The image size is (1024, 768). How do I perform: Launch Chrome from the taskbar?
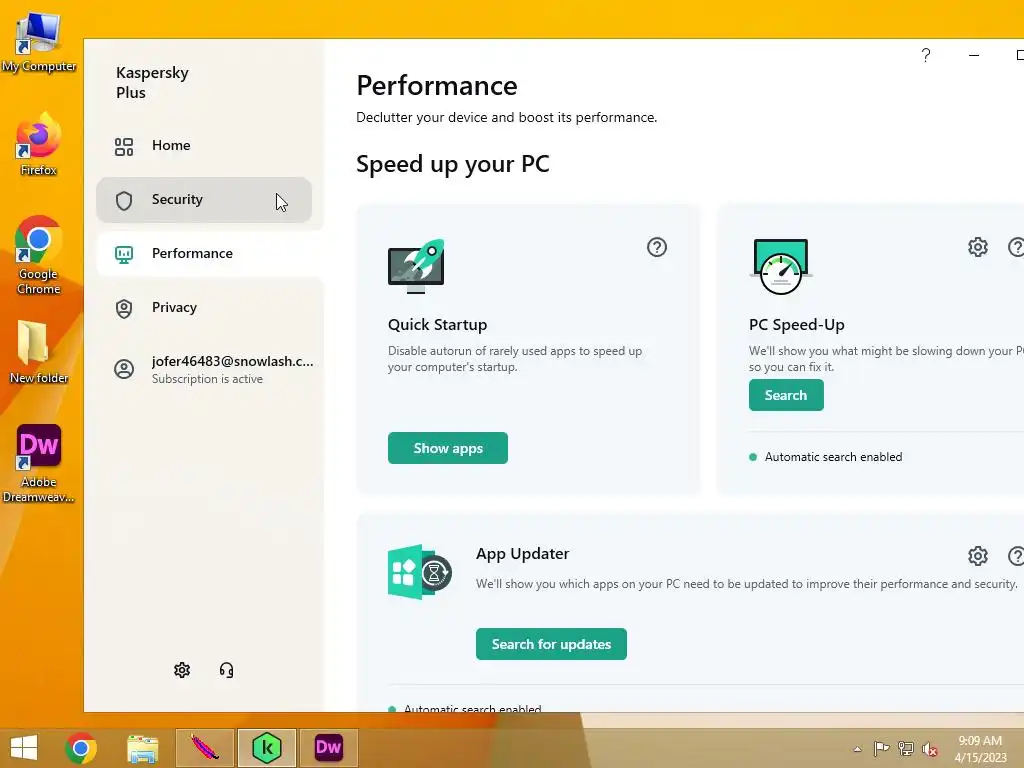81,748
